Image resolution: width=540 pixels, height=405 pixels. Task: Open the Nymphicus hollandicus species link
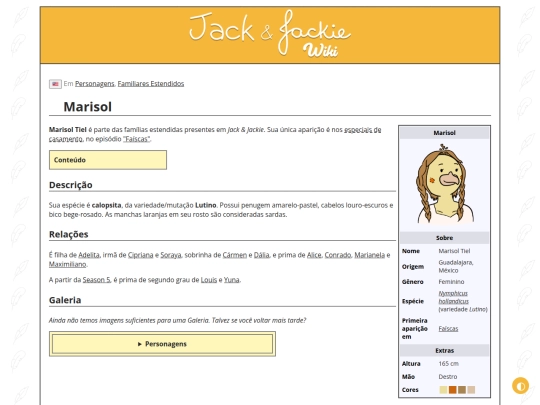[x=453, y=297]
